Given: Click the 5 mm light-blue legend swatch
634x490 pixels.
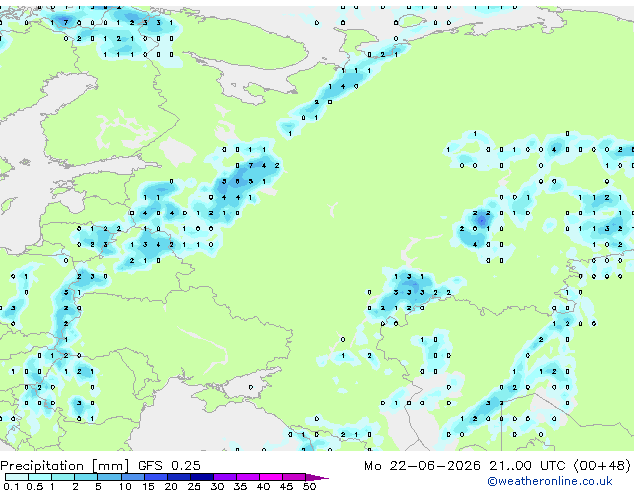Looking at the screenshot, I should pos(109,477).
